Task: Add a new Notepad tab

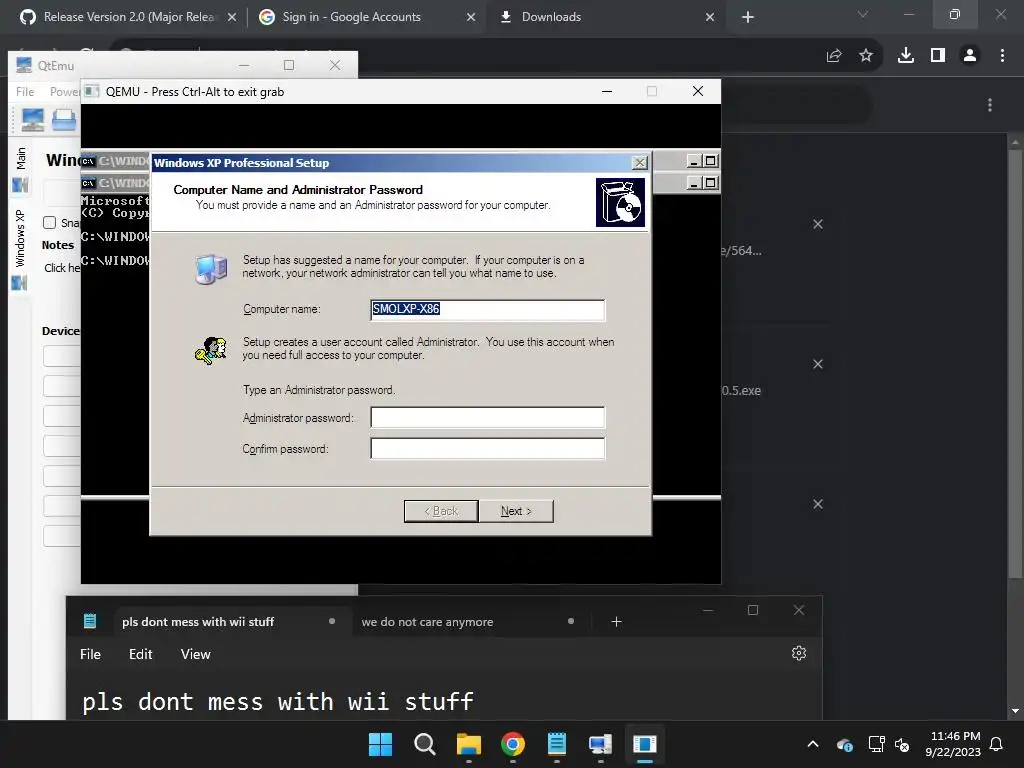Action: (x=616, y=622)
